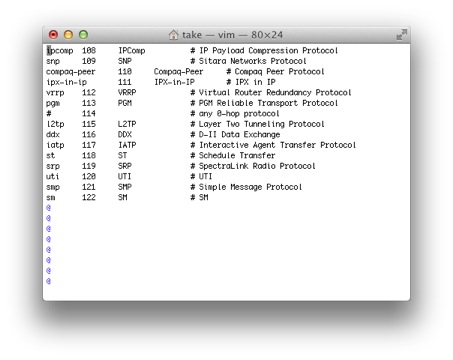
Task: Enter full screen via the title bar arrows icon
Action: point(401,34)
